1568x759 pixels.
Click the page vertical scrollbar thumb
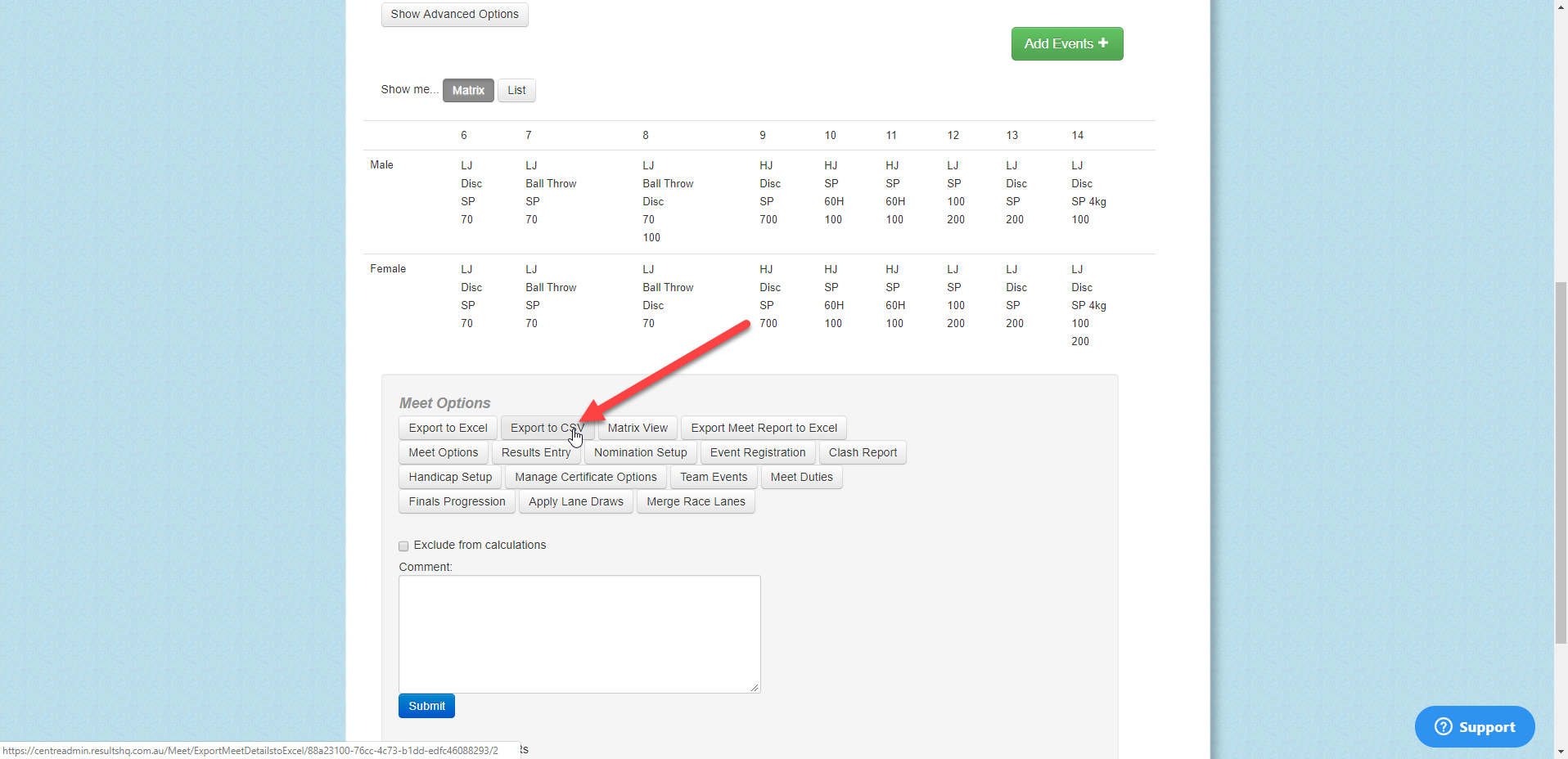[1561, 462]
